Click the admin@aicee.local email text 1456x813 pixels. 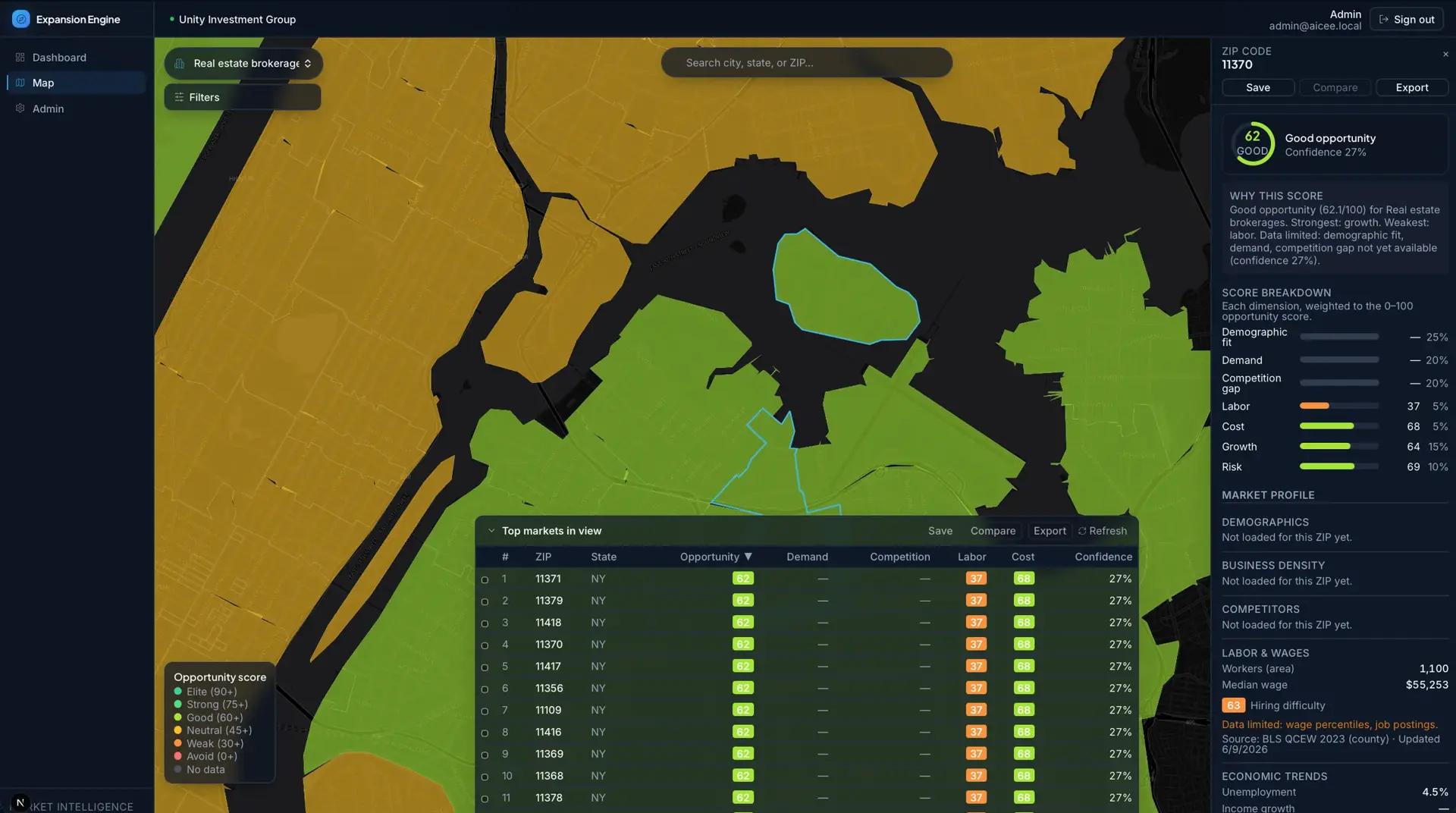pyautogui.click(x=1315, y=26)
